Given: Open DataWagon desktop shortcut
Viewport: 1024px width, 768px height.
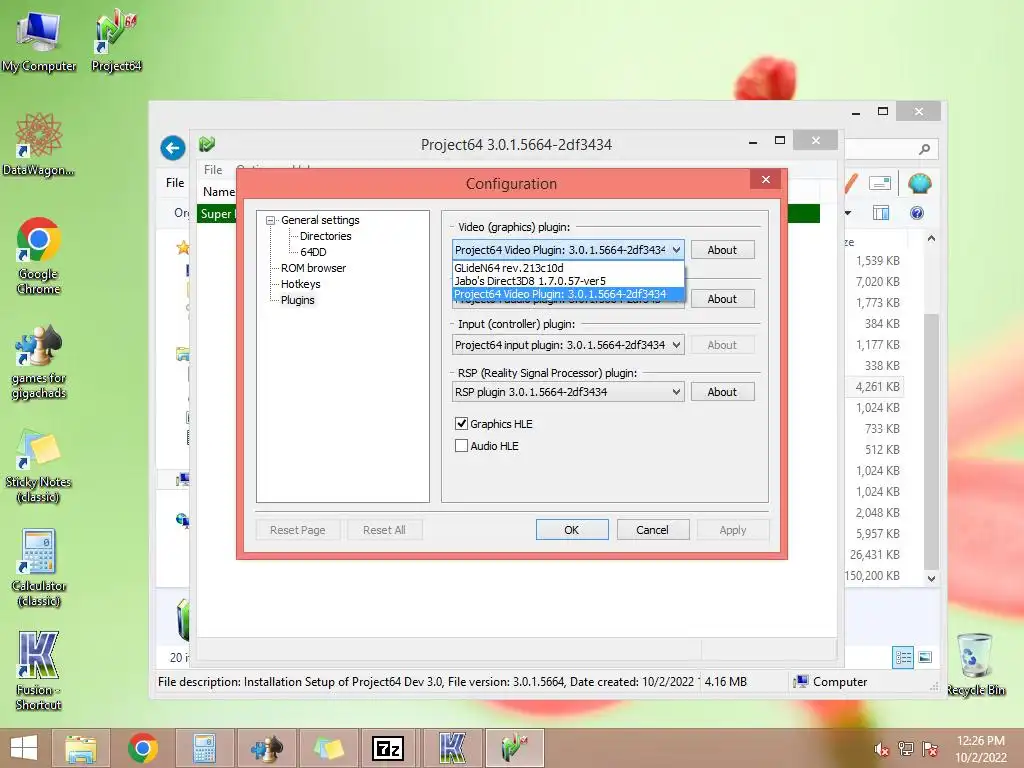Looking at the screenshot, I should click(39, 144).
